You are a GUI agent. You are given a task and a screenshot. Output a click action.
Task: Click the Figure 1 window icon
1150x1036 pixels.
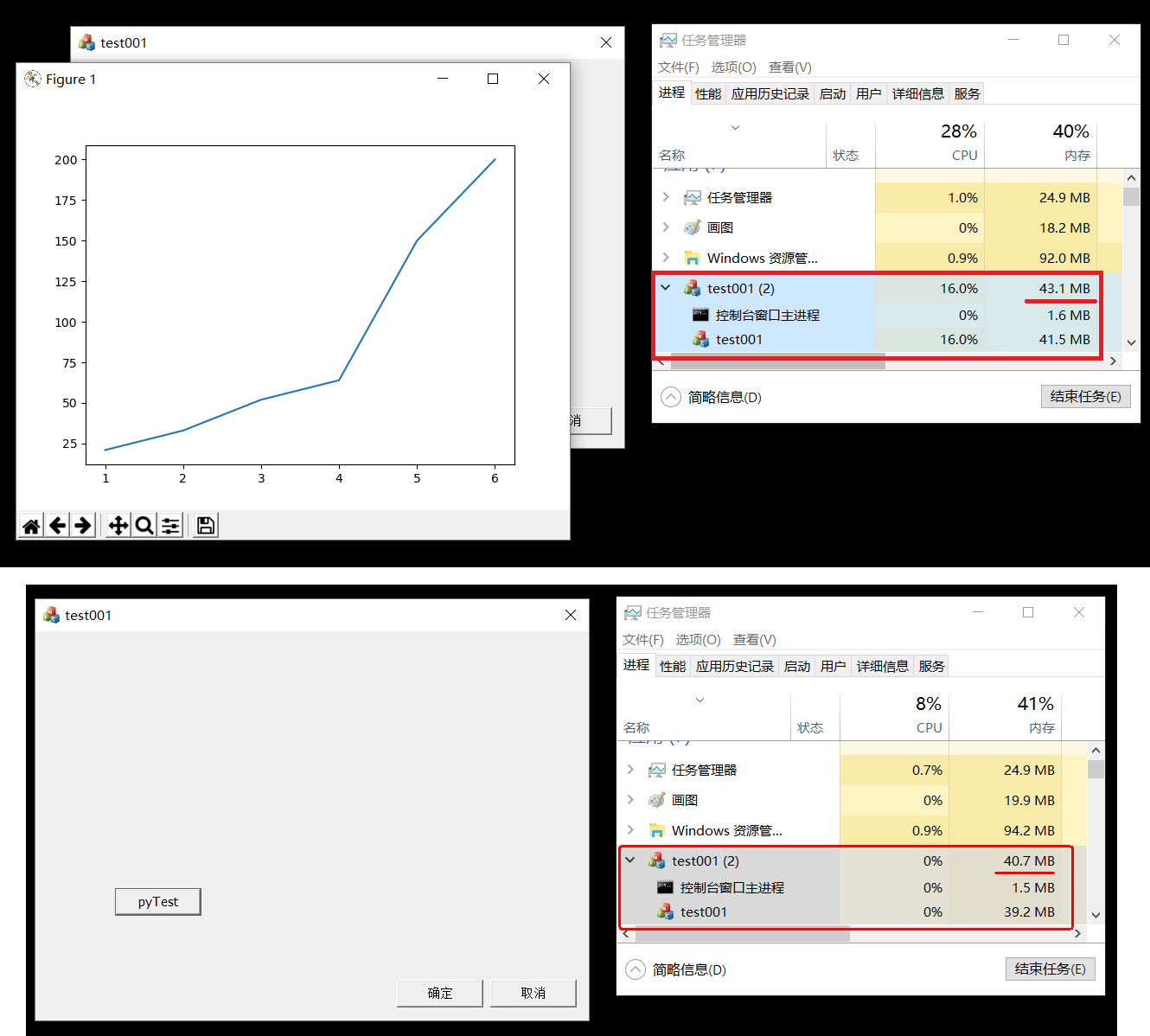[32, 78]
